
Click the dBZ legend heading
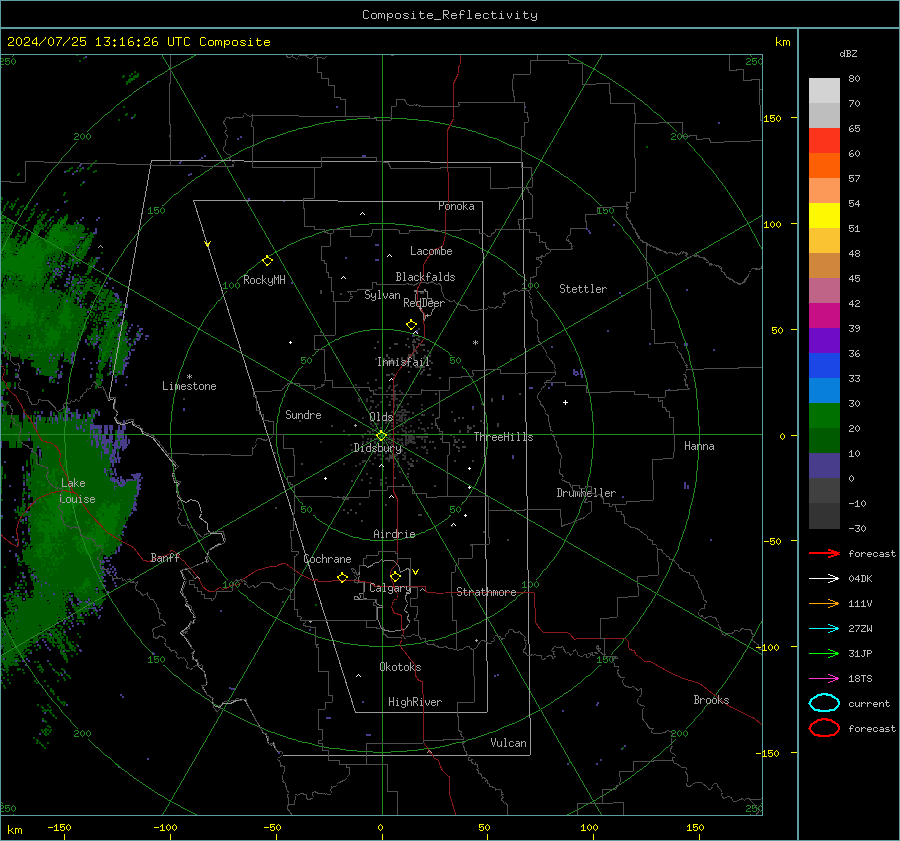pos(848,53)
